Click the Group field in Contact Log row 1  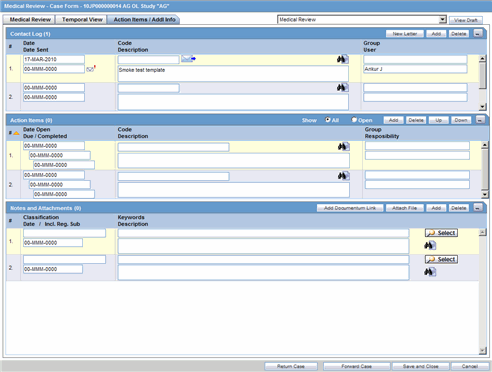(x=415, y=59)
